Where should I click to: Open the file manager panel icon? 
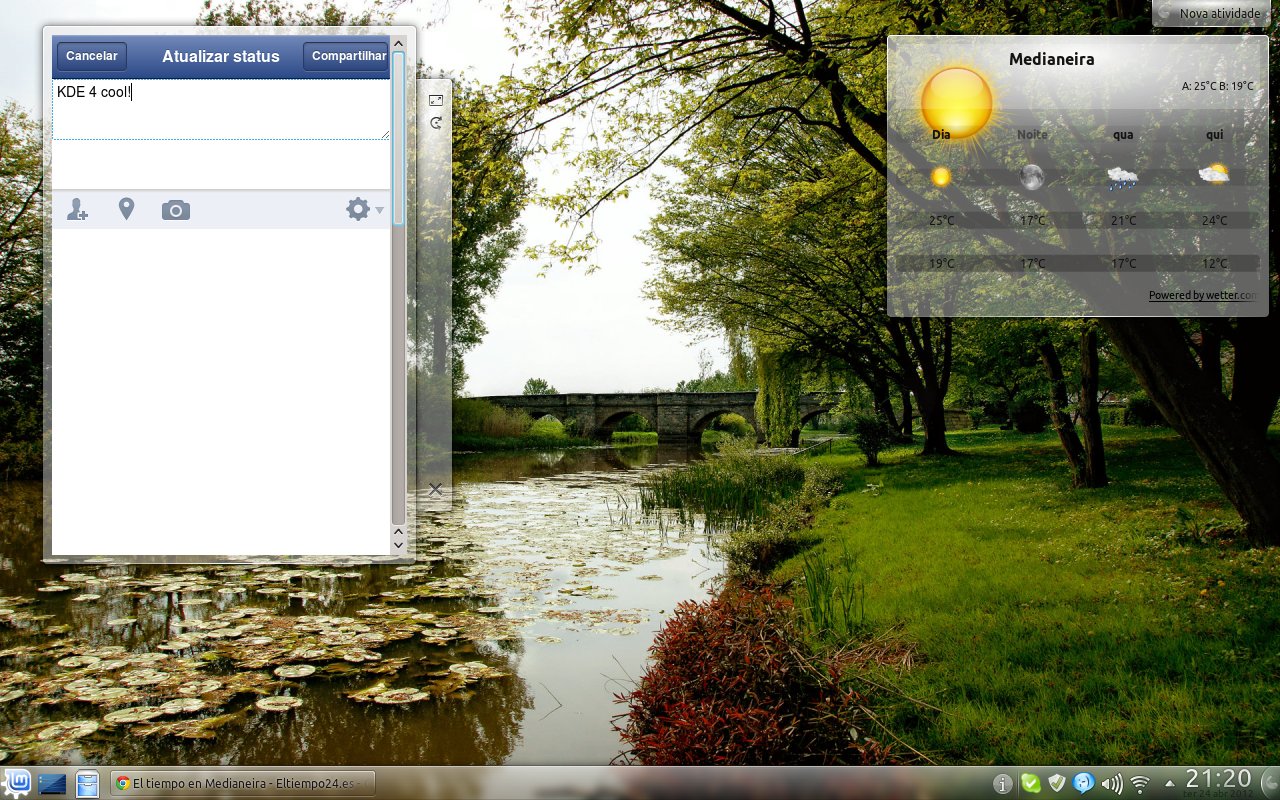(x=88, y=784)
